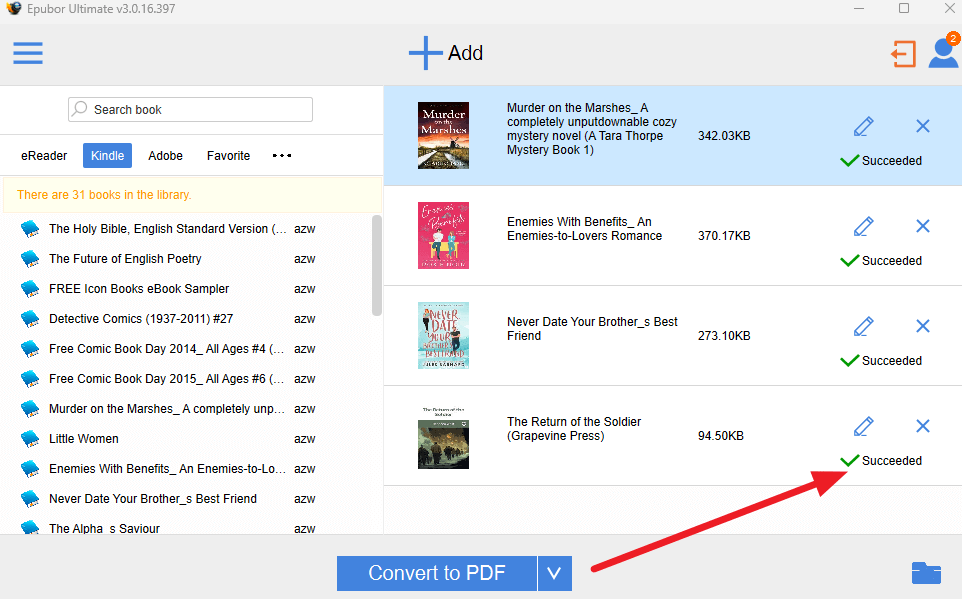
Task: Edit metadata for The Return of the Soldier
Action: pos(863,426)
